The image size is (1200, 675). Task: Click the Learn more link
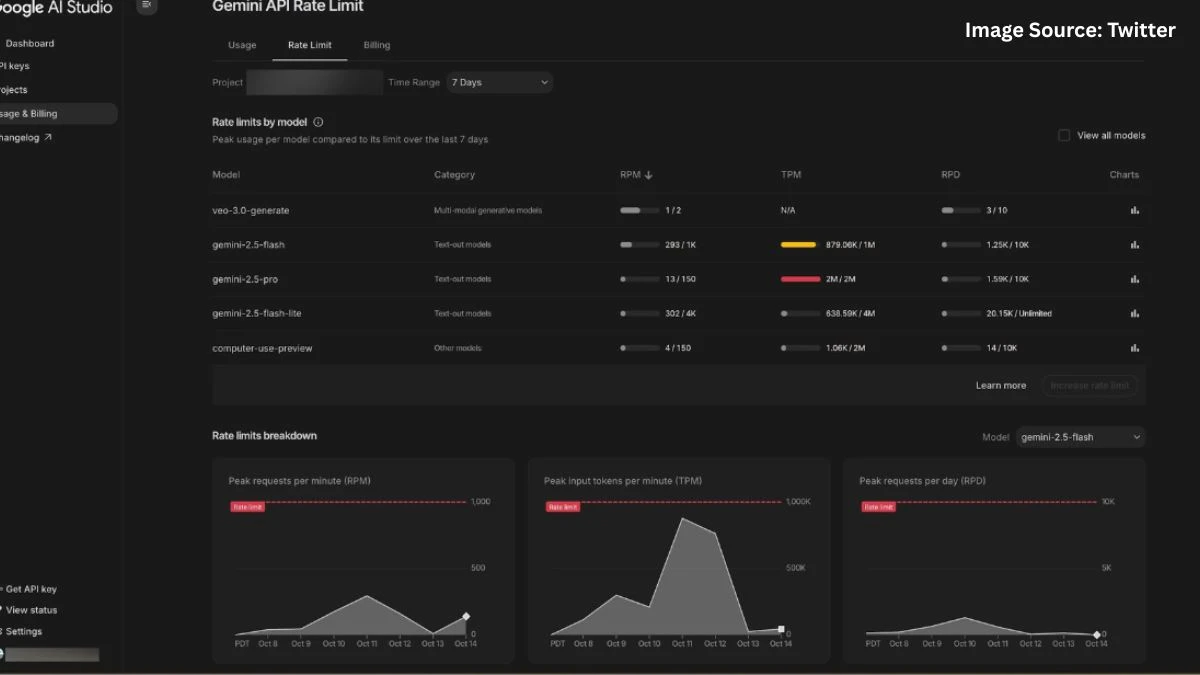pos(1000,385)
